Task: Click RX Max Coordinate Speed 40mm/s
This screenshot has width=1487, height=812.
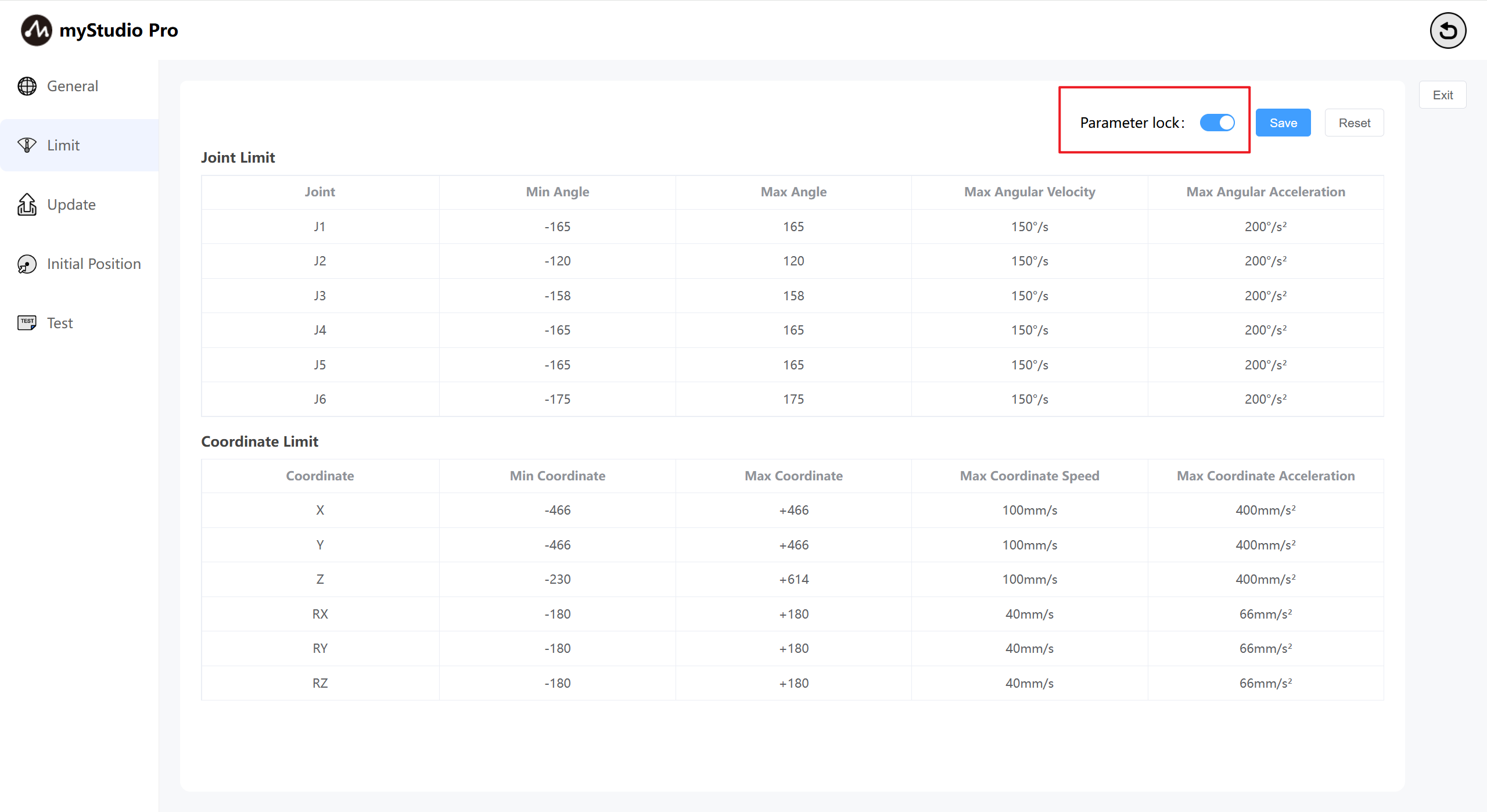Action: pos(1029,614)
